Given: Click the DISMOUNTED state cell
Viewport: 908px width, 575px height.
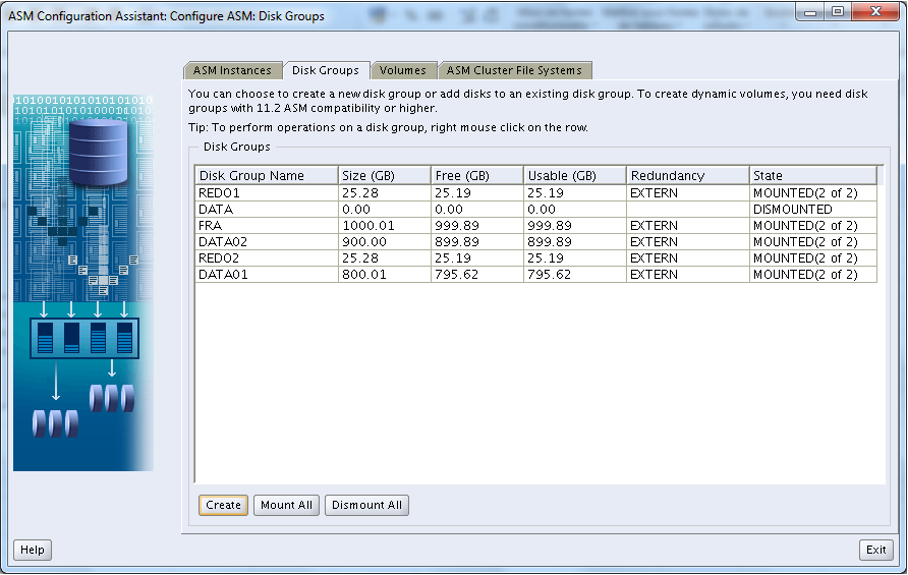Looking at the screenshot, I should click(813, 209).
